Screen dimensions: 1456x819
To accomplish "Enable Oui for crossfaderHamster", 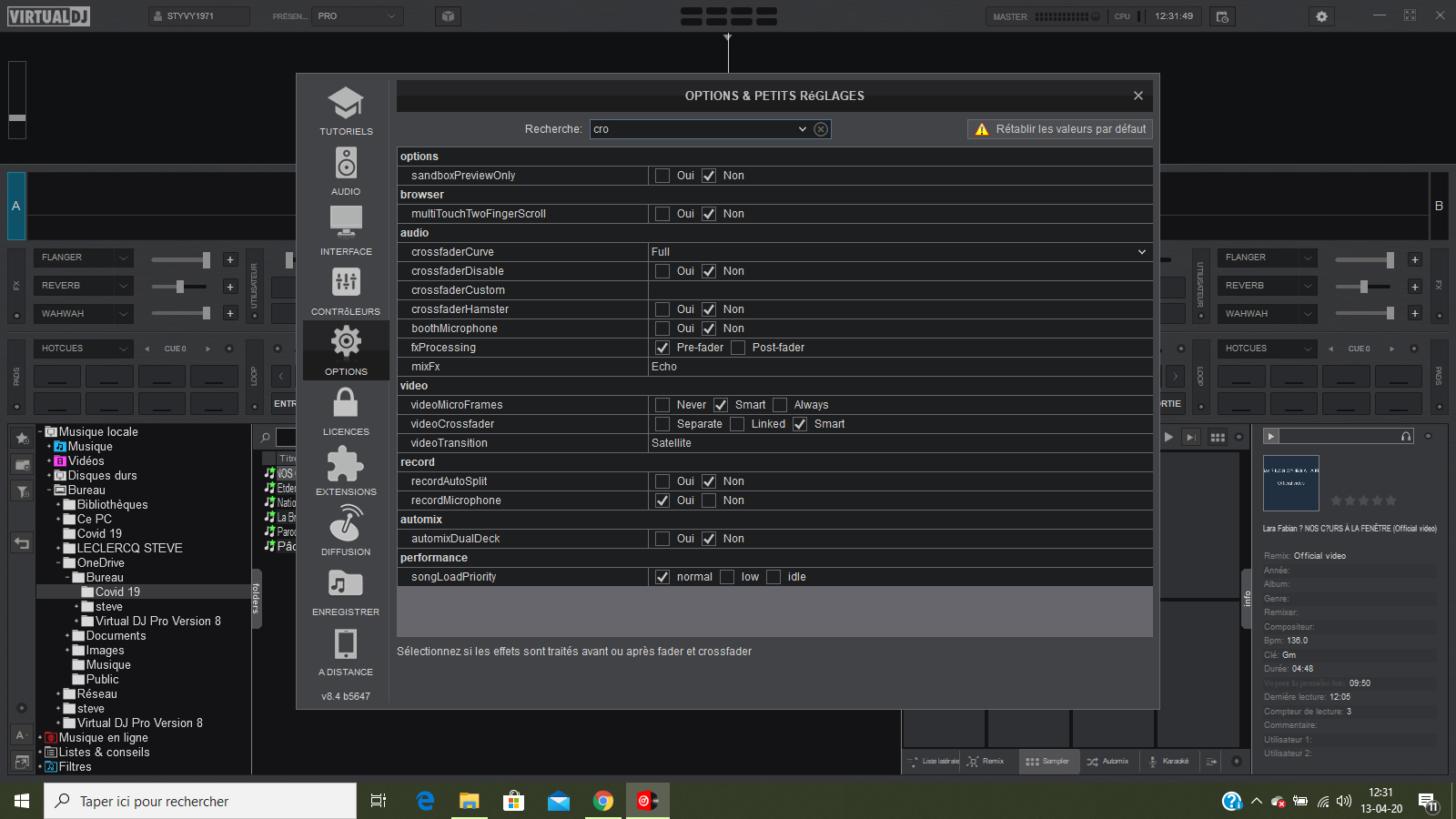I will (662, 309).
